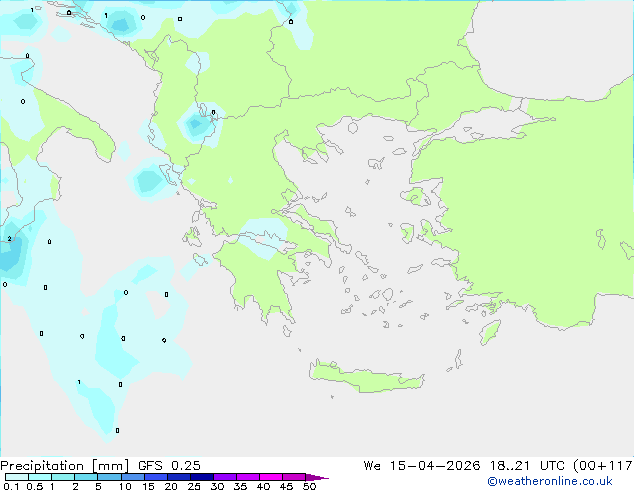Click the 0.5–1 mm legend swatch
This screenshot has width=634, height=490.
point(40,477)
